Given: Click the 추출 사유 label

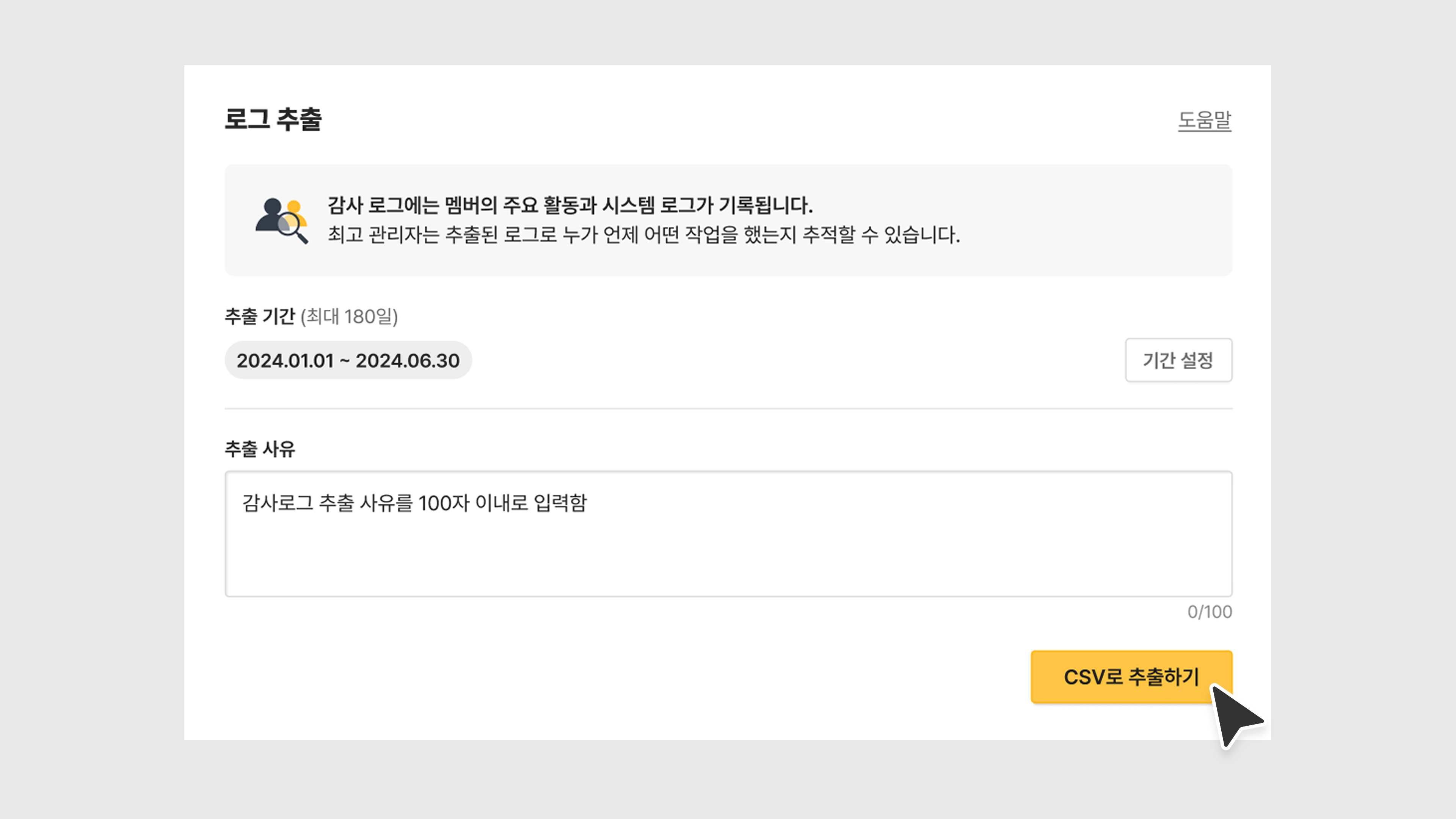Looking at the screenshot, I should coord(259,449).
